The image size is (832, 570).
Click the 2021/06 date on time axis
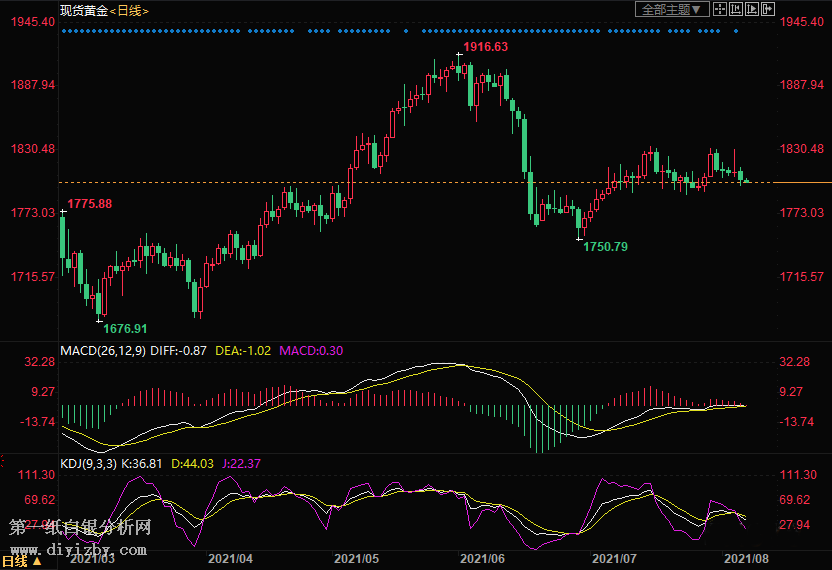click(486, 558)
